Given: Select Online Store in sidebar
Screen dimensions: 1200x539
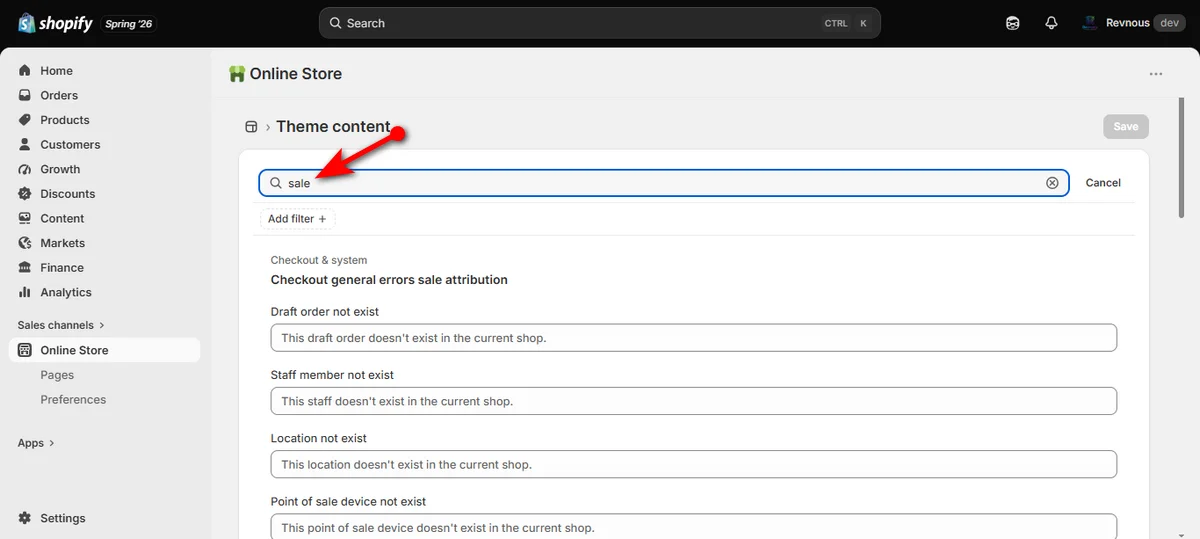Looking at the screenshot, I should [x=104, y=350].
